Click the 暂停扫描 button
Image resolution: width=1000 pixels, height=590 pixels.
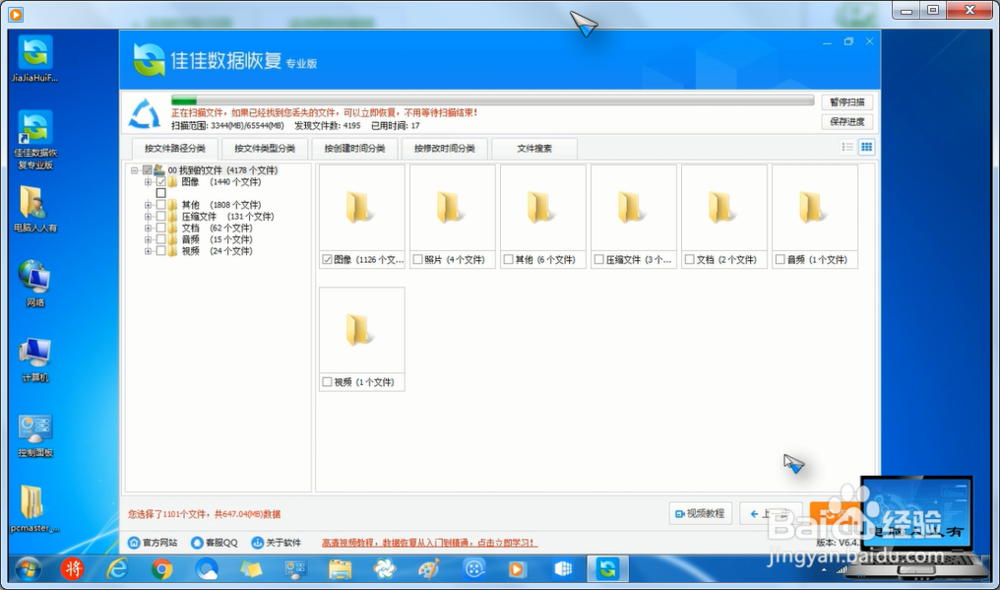coord(847,102)
